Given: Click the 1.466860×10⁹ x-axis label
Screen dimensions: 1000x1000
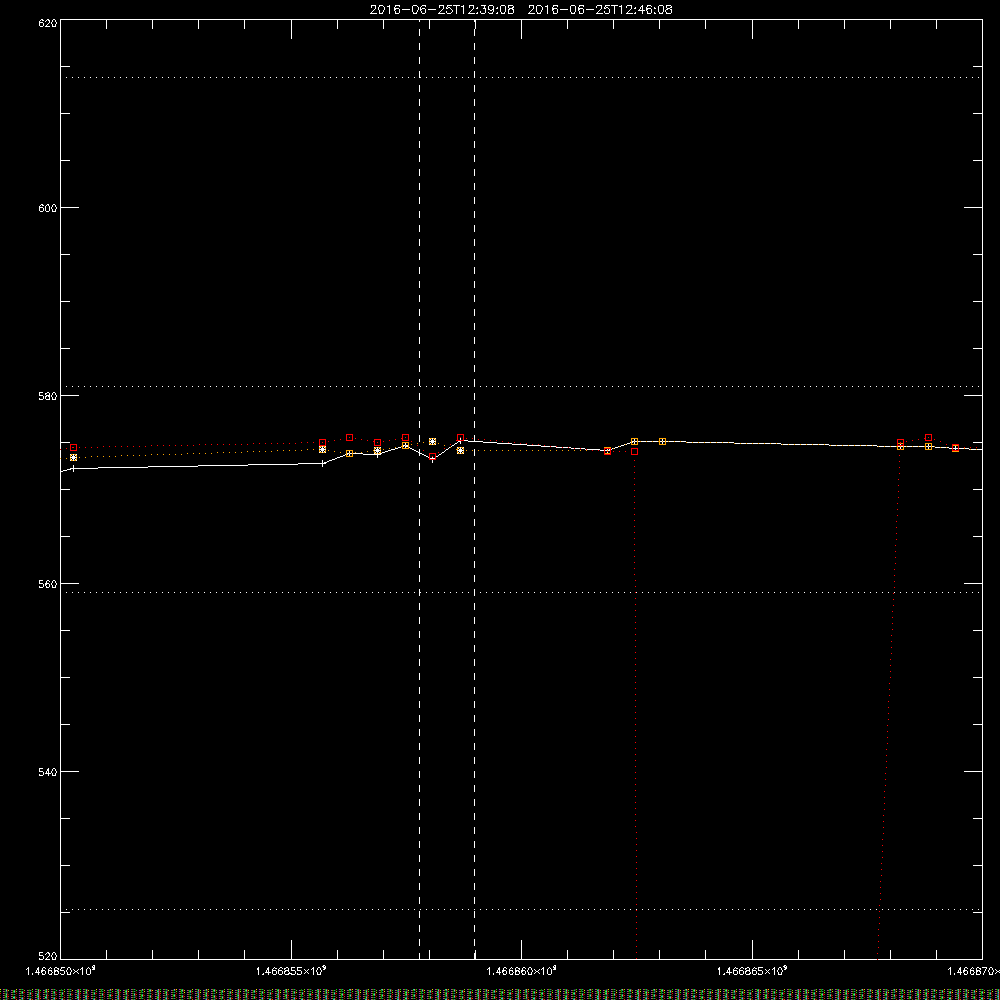Looking at the screenshot, I should (x=522, y=971).
